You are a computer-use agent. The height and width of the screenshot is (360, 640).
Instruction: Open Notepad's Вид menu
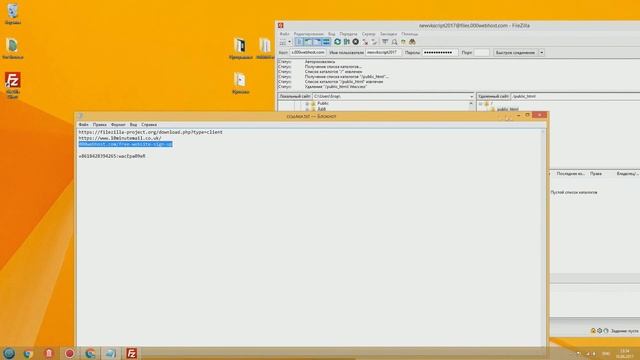coord(133,124)
